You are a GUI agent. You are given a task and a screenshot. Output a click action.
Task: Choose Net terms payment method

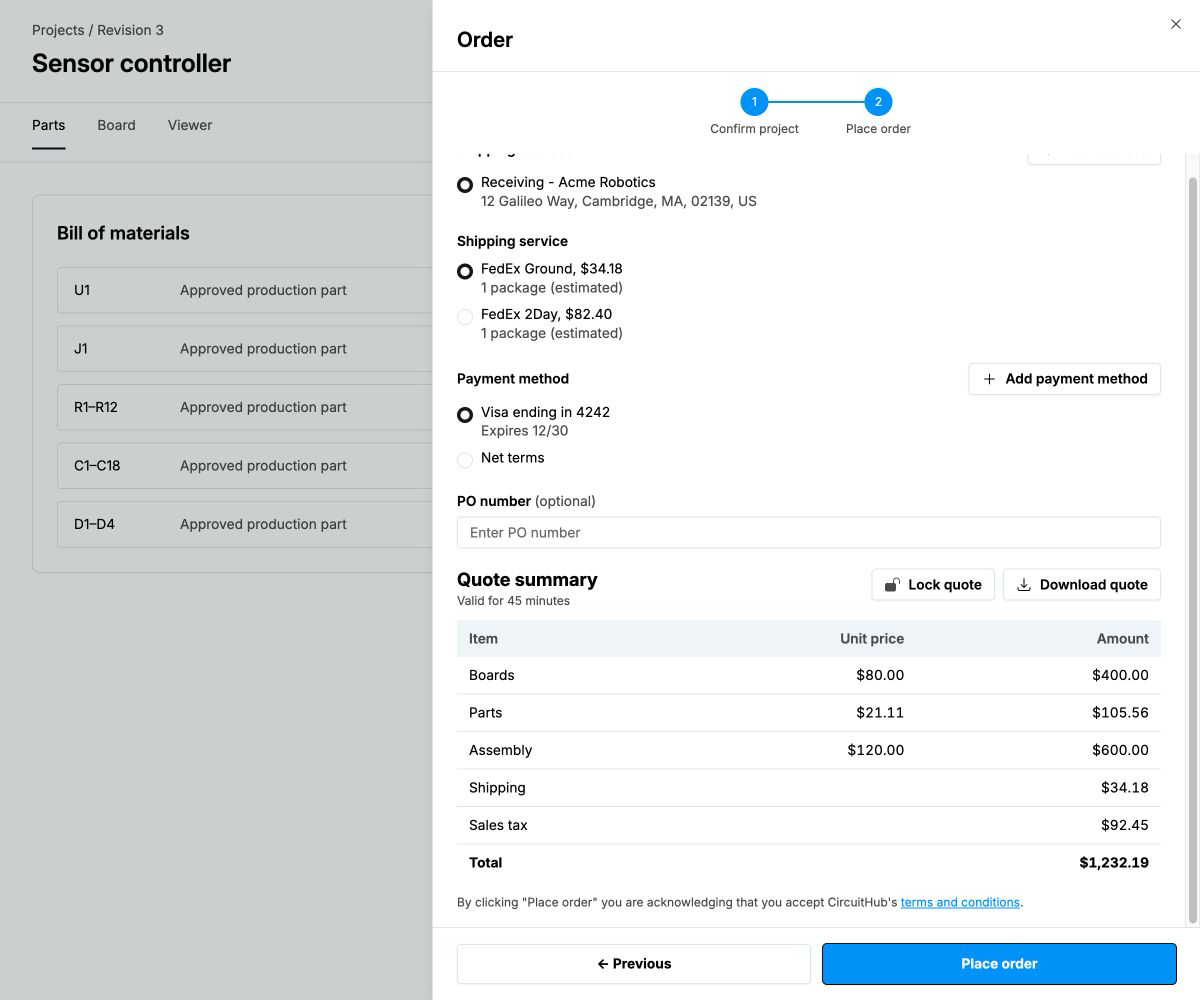coord(465,460)
